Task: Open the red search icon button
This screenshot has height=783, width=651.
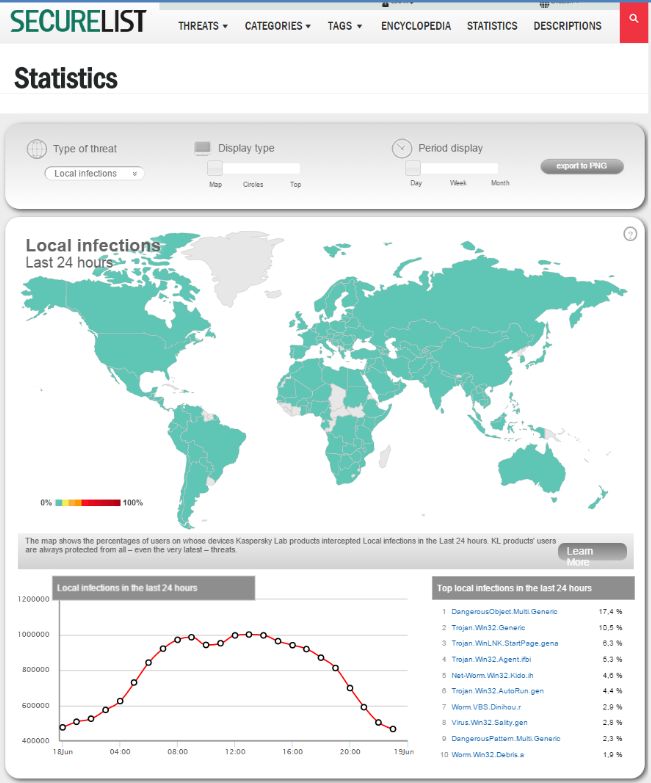Action: [634, 22]
